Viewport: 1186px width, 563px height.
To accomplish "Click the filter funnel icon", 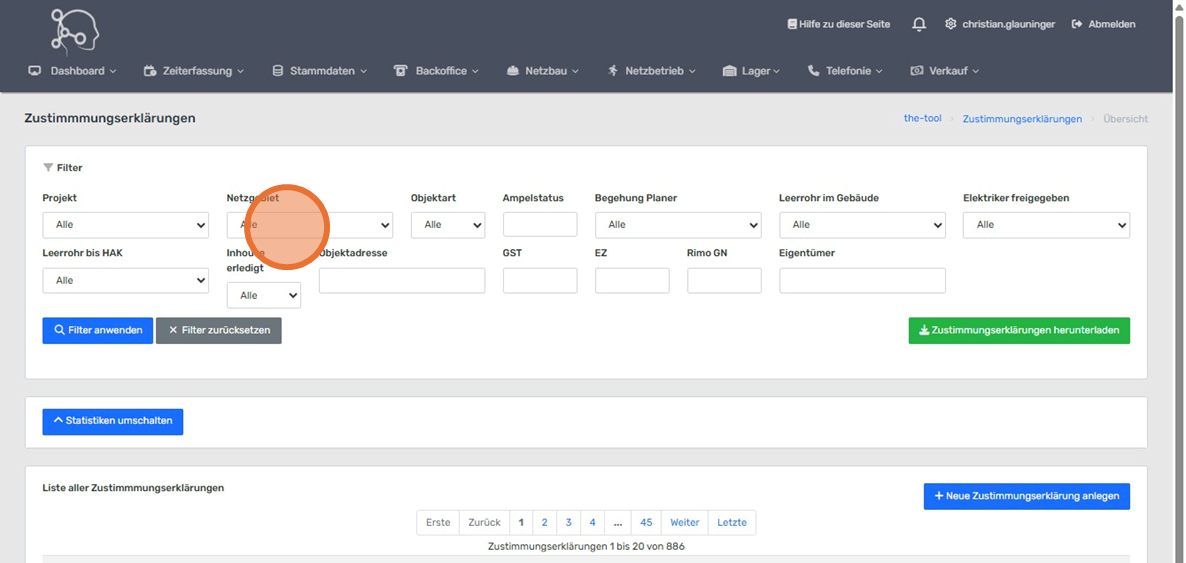I will pos(48,168).
